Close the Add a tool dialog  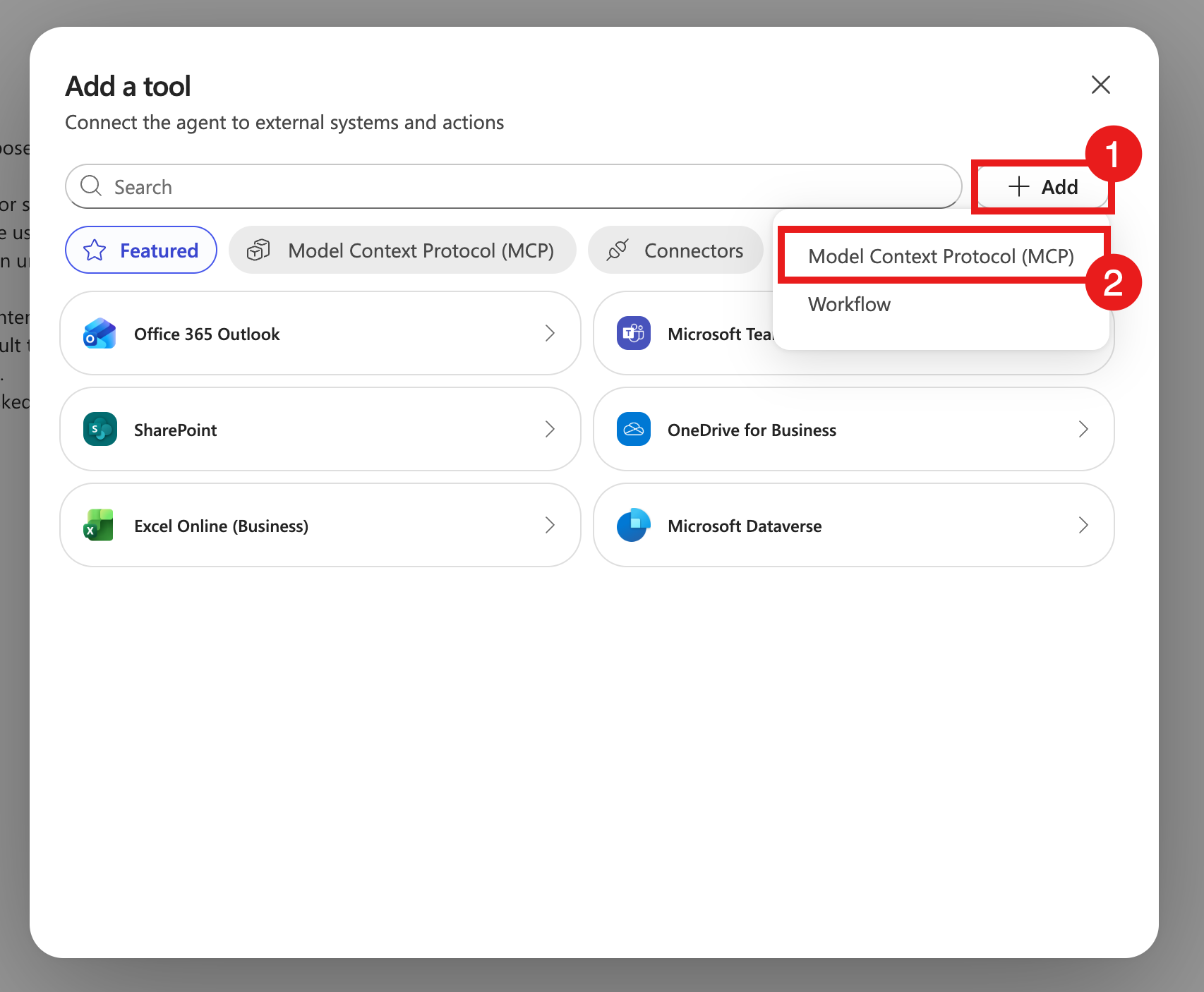(1100, 85)
